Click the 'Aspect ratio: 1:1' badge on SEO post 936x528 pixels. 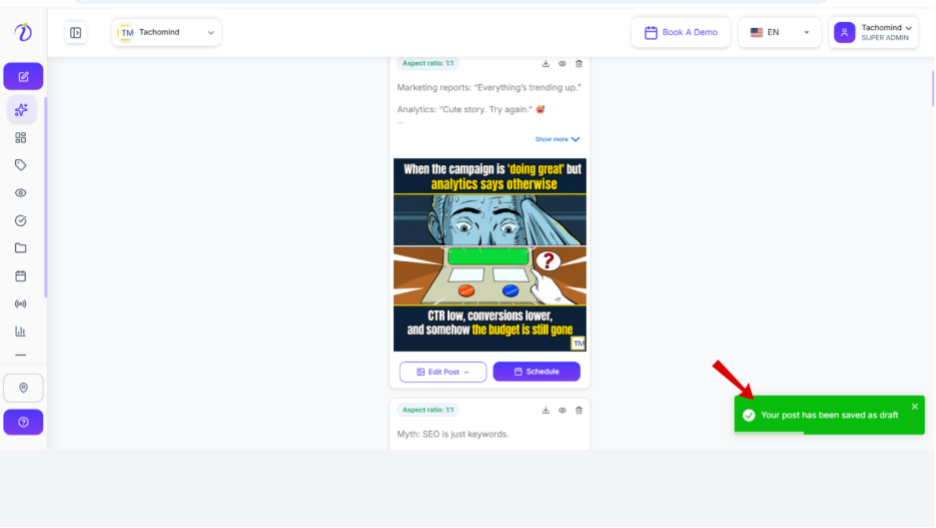click(428, 410)
